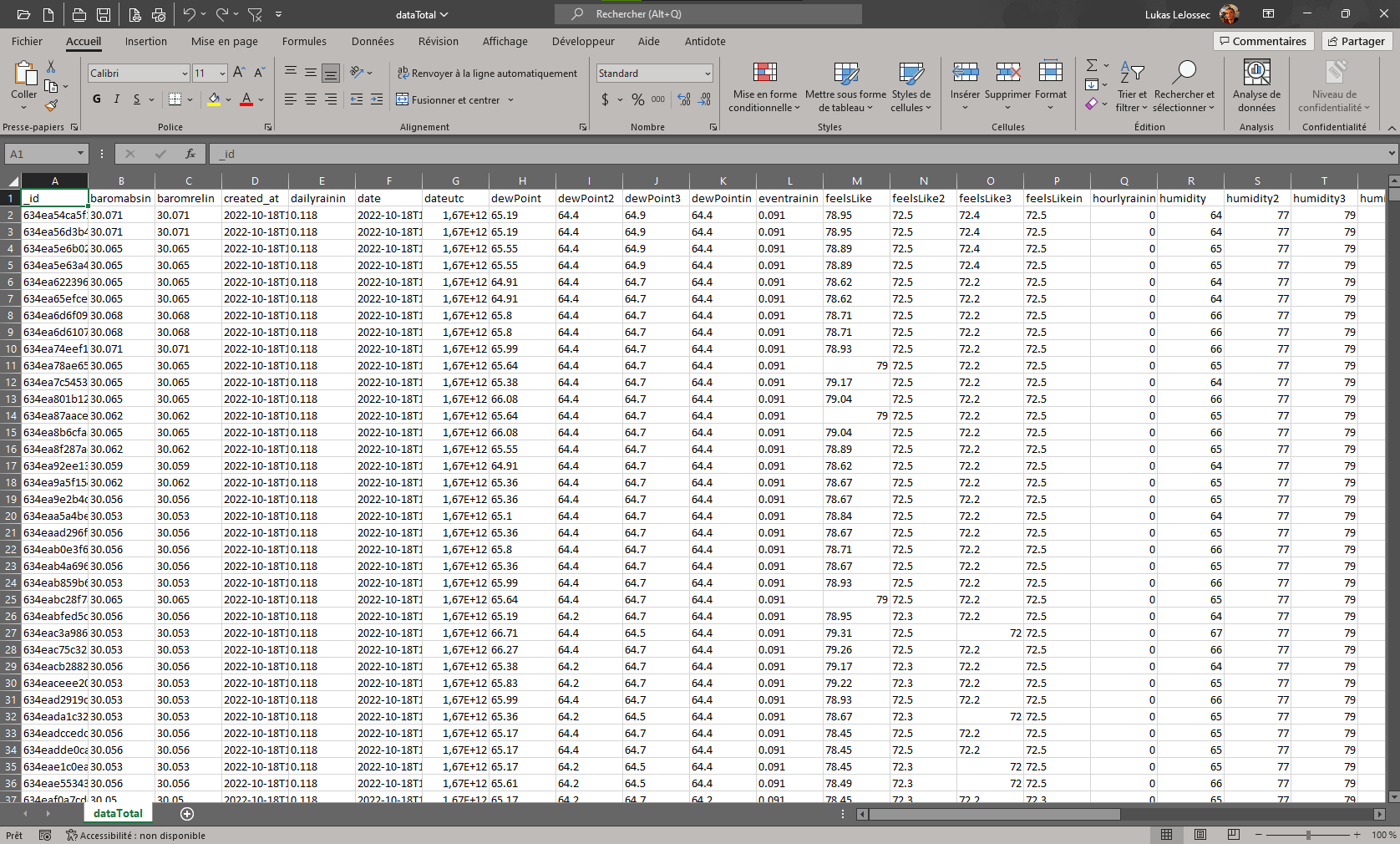The height and width of the screenshot is (844, 1400).
Task: Click the Commentaires button
Action: pyautogui.click(x=1262, y=41)
